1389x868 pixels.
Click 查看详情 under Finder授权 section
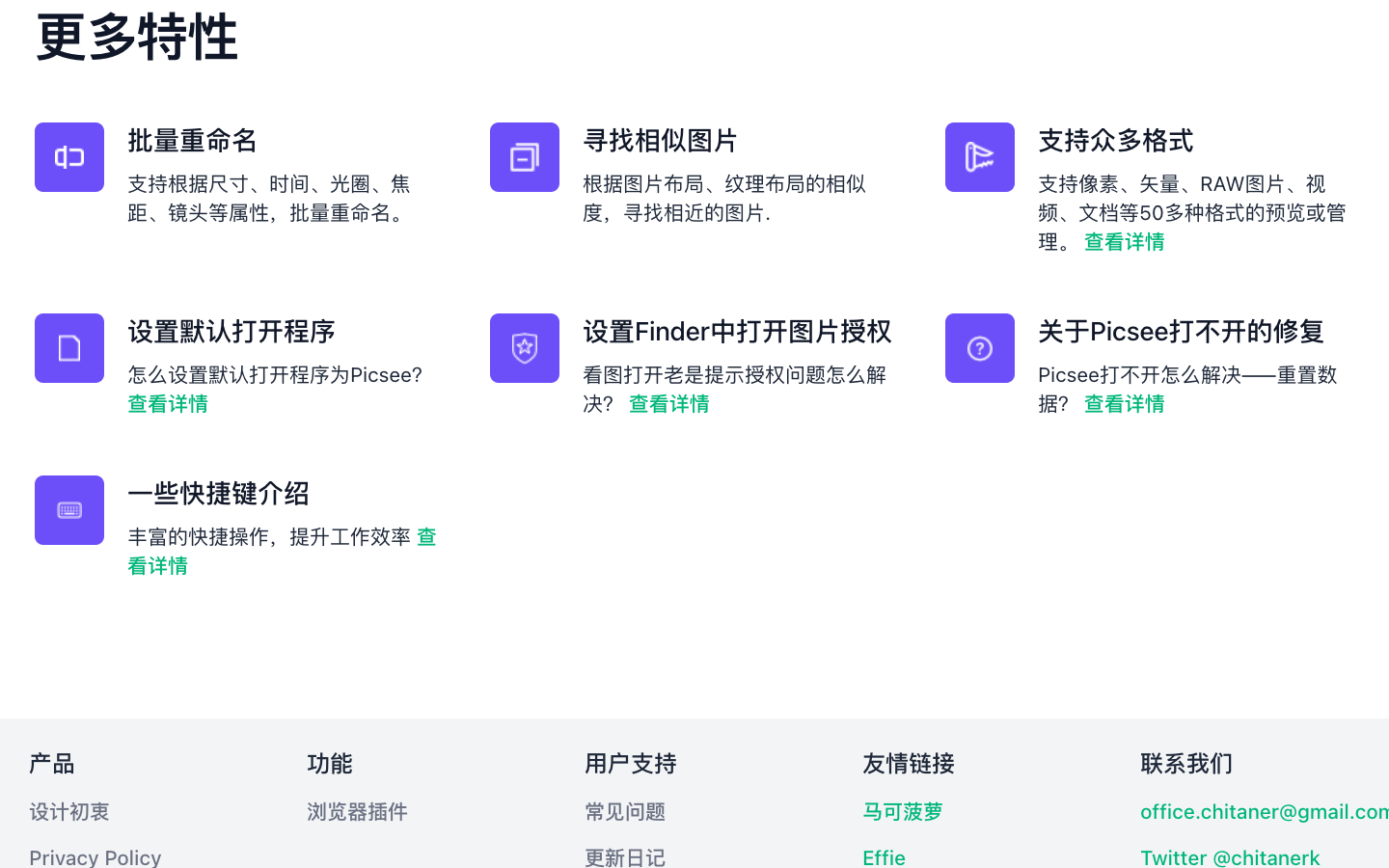669,403
